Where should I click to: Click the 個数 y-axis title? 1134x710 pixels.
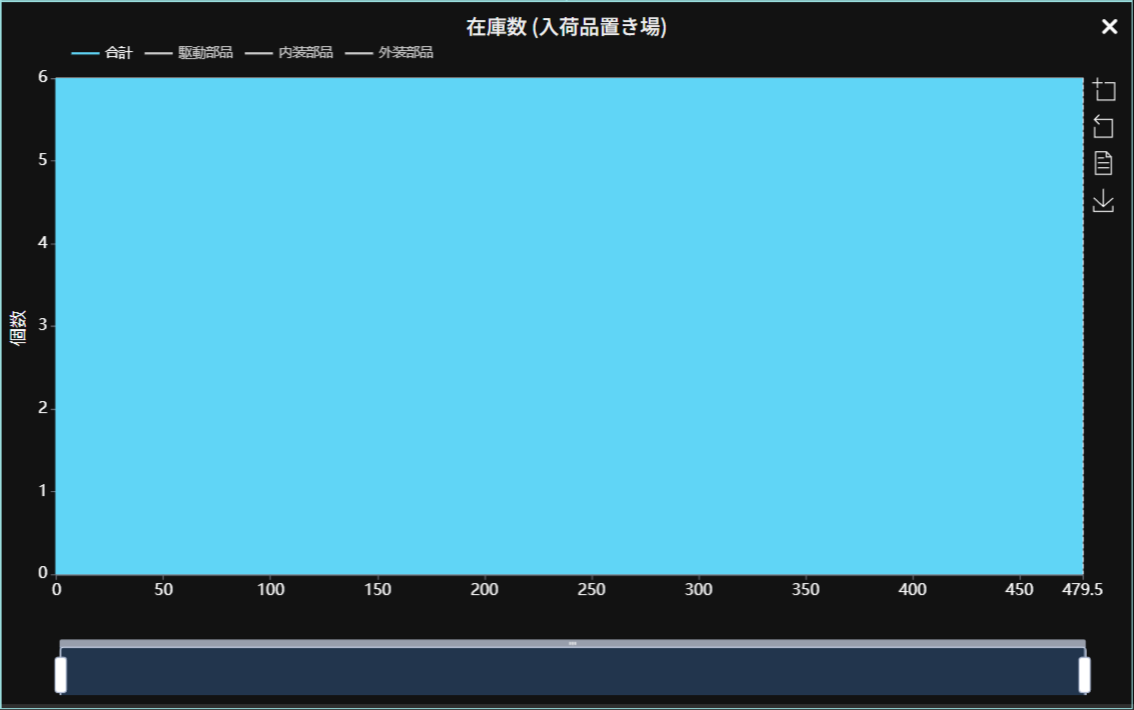click(18, 326)
